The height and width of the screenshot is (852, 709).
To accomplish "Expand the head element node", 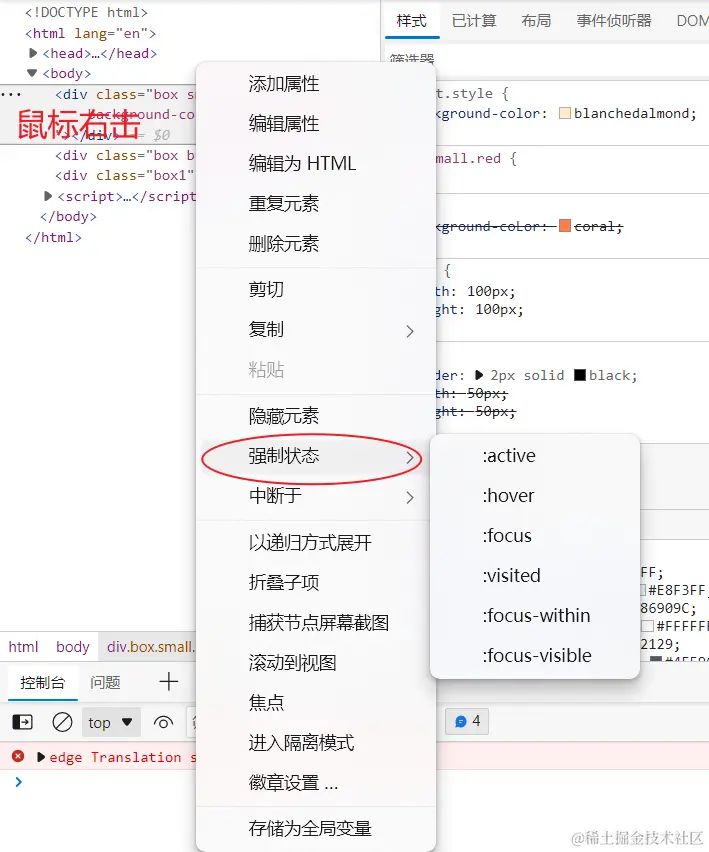I will click(33, 53).
